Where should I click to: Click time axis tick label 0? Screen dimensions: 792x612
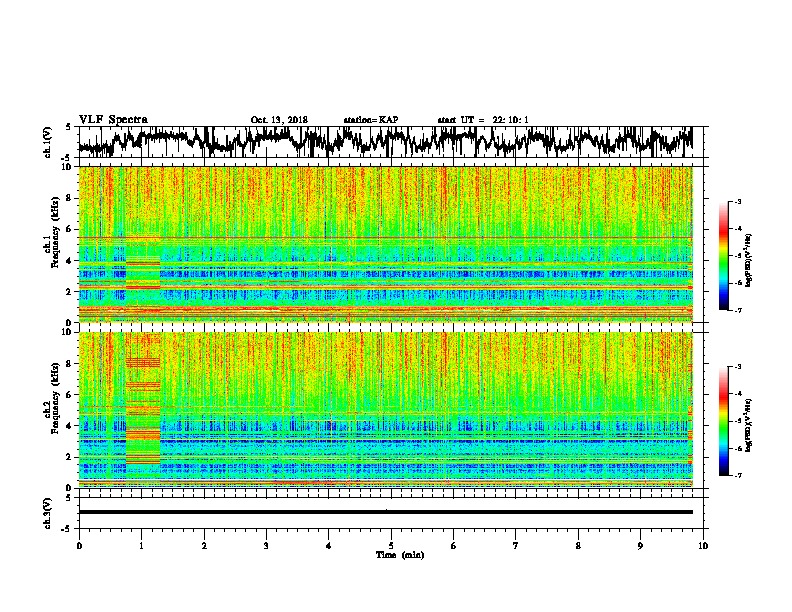coord(79,546)
